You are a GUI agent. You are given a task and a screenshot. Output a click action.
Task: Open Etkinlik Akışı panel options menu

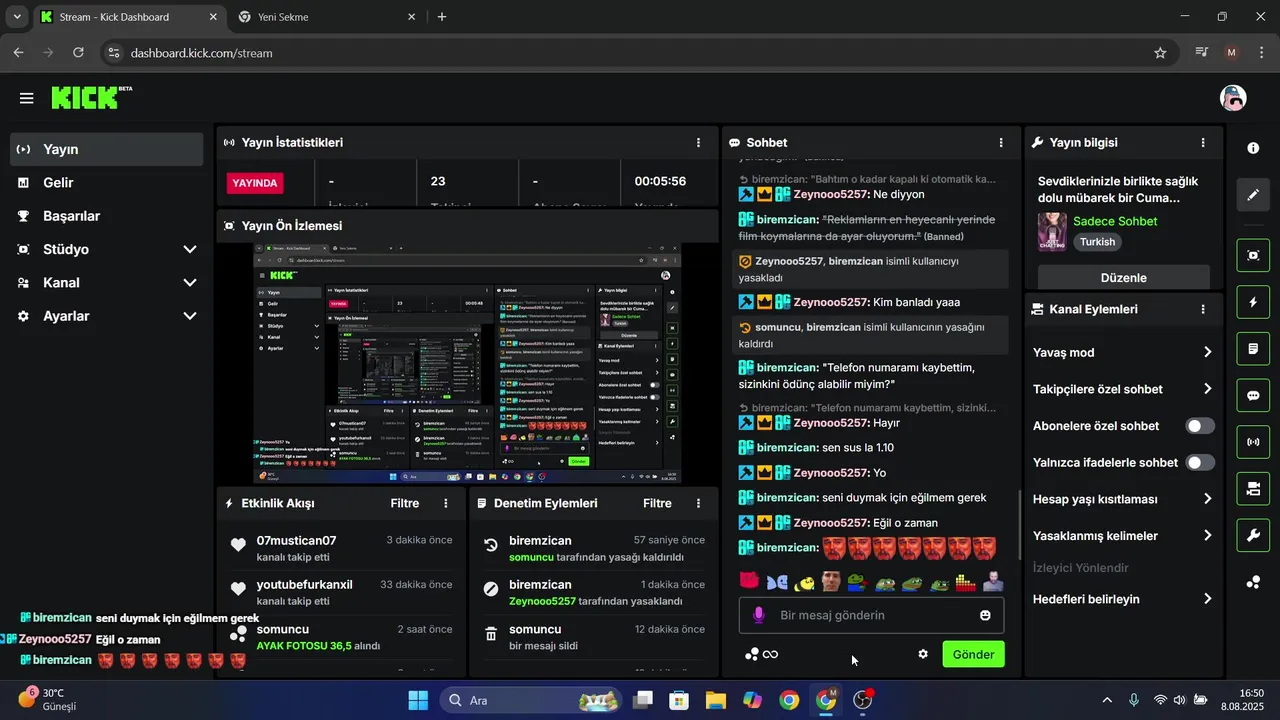(446, 503)
